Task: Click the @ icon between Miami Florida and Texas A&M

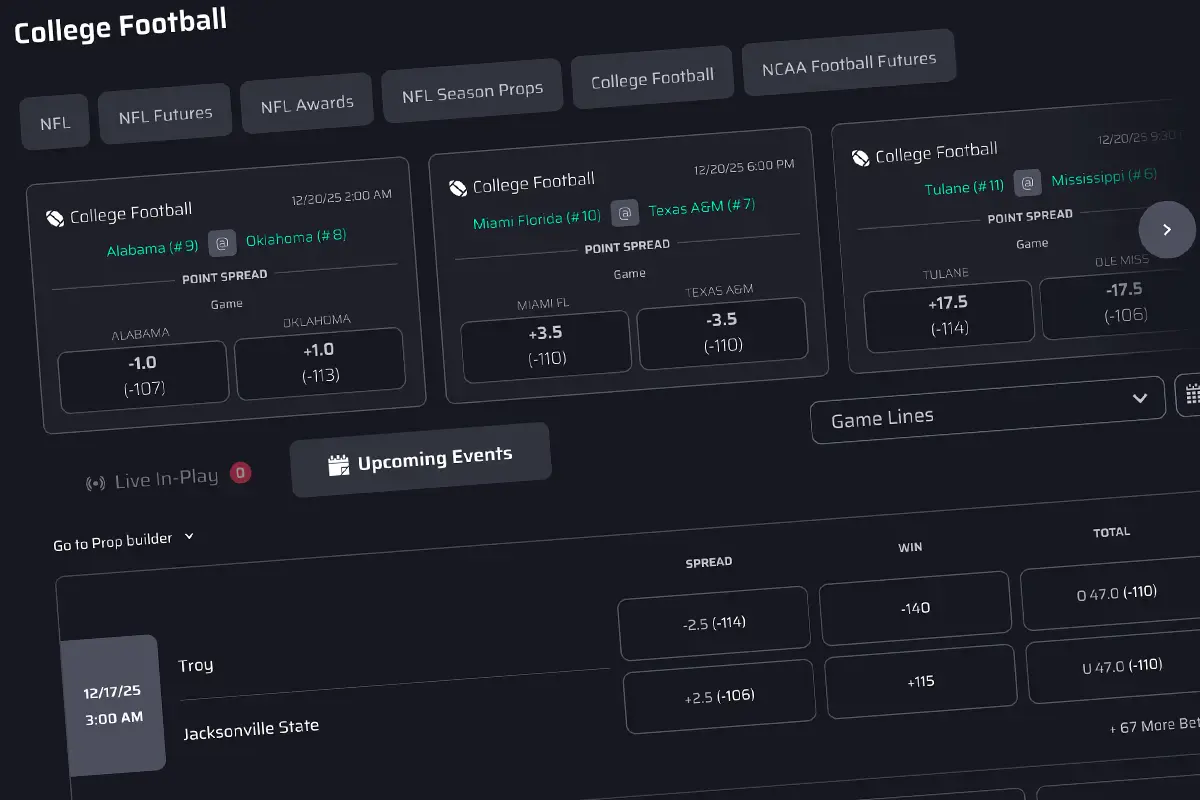Action: (x=625, y=212)
